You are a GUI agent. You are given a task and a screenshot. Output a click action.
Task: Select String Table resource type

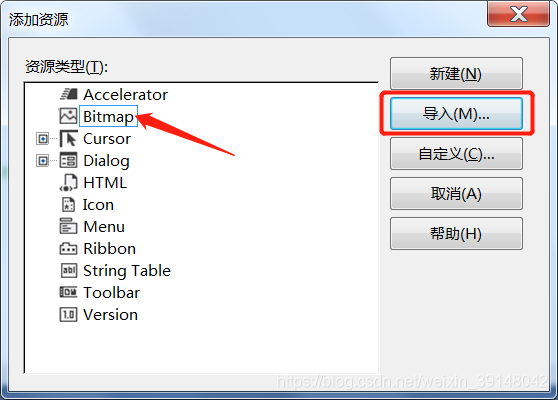click(x=127, y=271)
